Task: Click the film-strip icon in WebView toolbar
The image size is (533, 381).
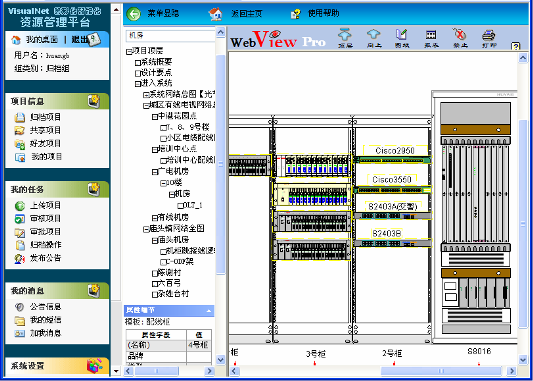Action: pos(431,35)
